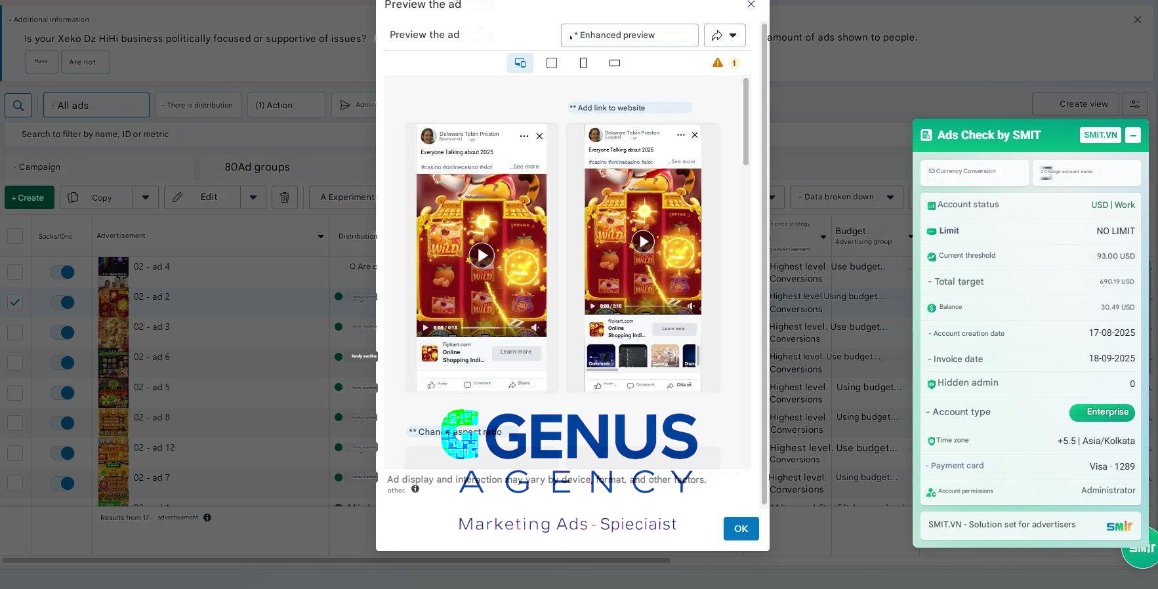Open the column settings icon beside Create view
This screenshot has width=1158, height=589.
click(1134, 104)
